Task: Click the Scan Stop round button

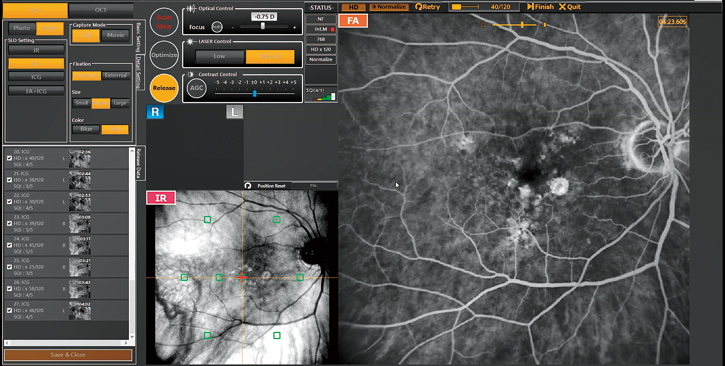Action: click(x=164, y=22)
